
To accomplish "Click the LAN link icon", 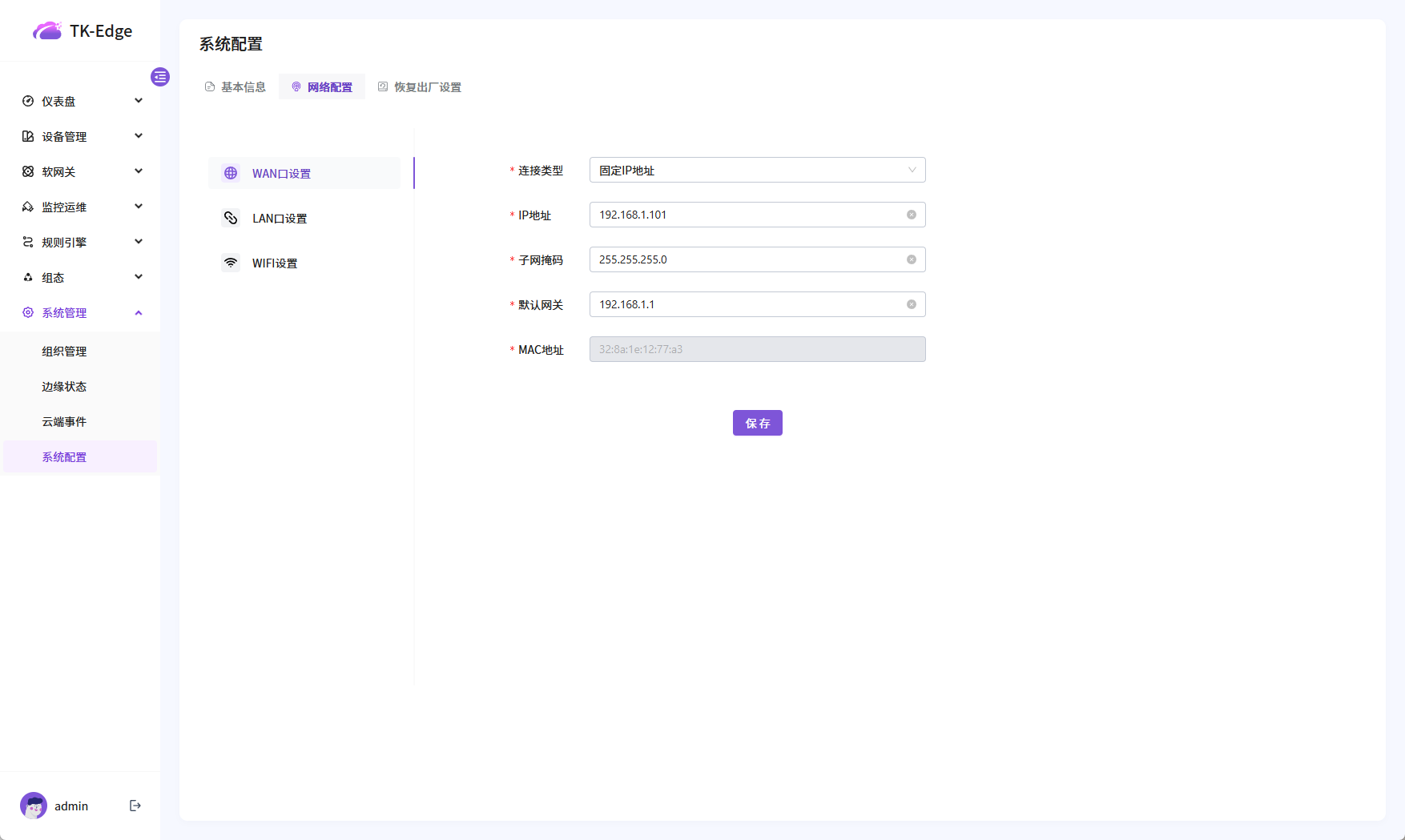I will tap(231, 218).
